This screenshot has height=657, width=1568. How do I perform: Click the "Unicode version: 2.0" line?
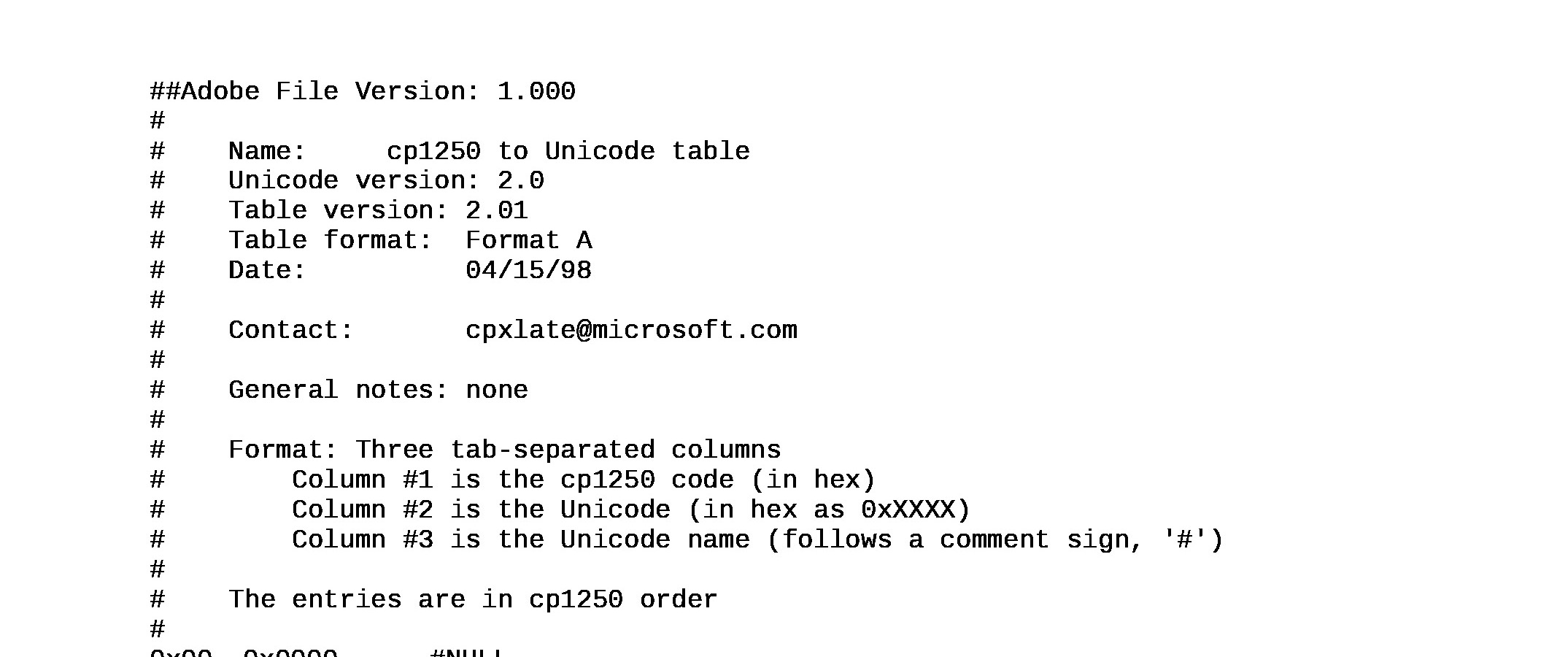coord(386,181)
